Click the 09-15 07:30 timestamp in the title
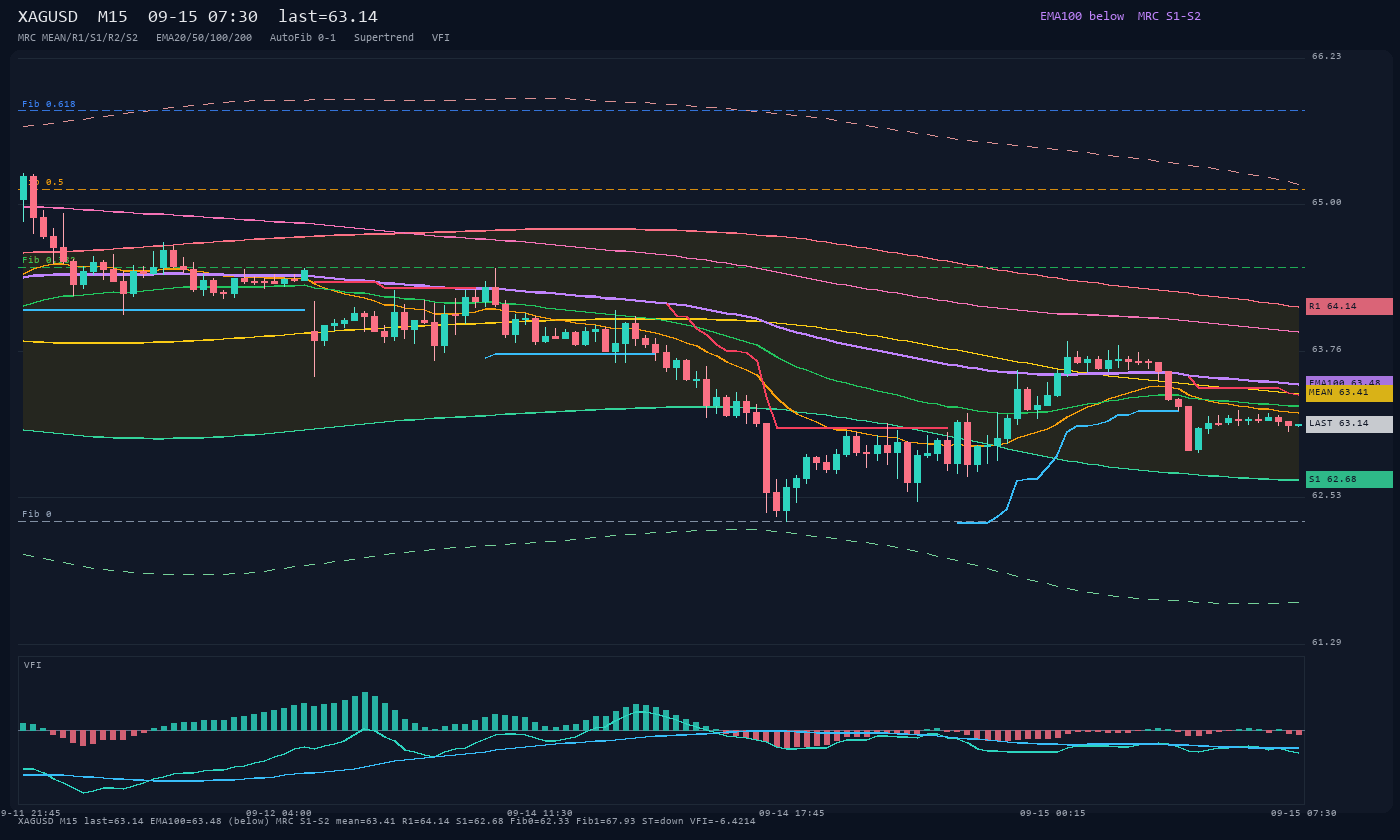 pos(203,17)
